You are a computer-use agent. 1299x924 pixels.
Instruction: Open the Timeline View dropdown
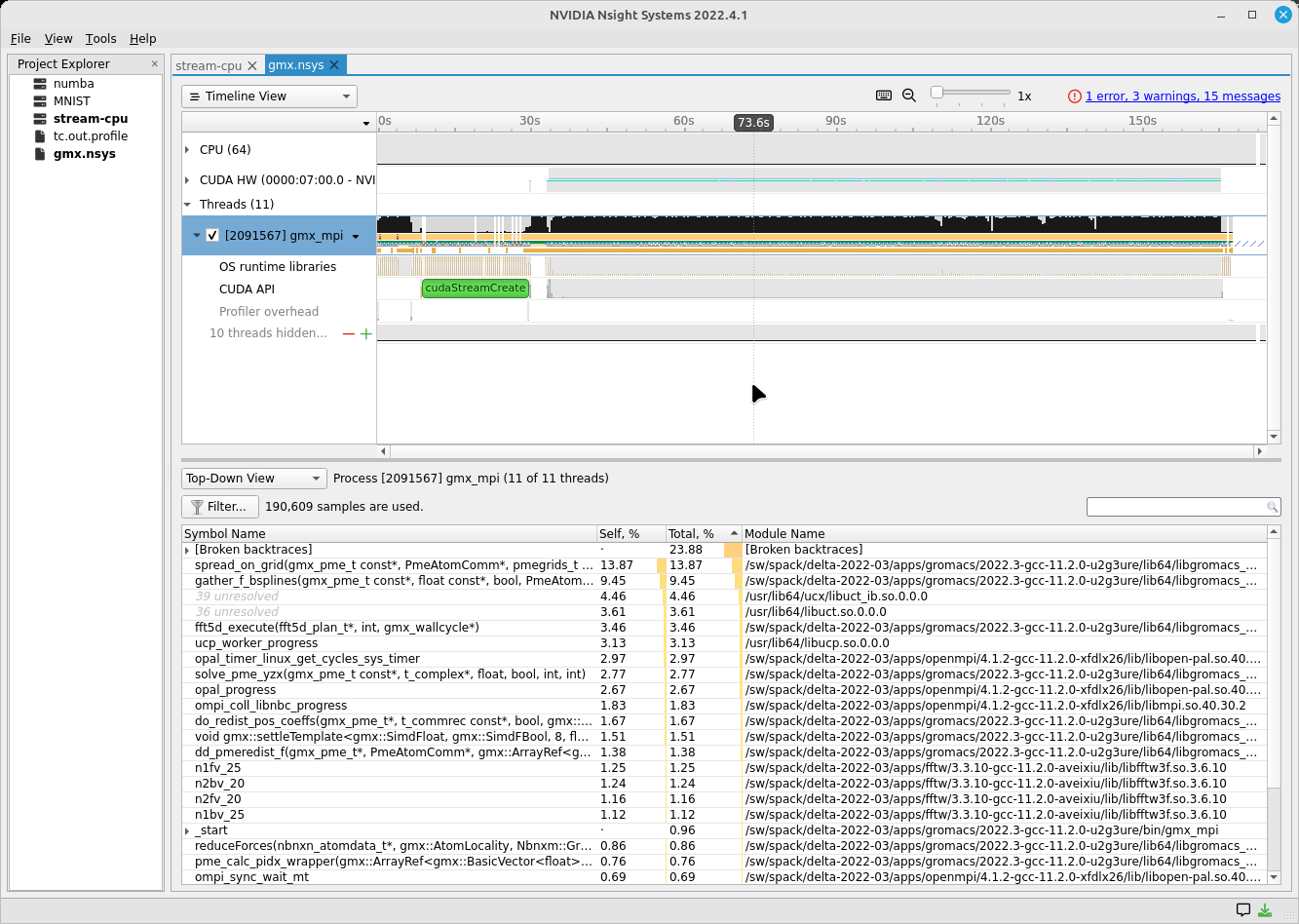pyautogui.click(x=269, y=96)
